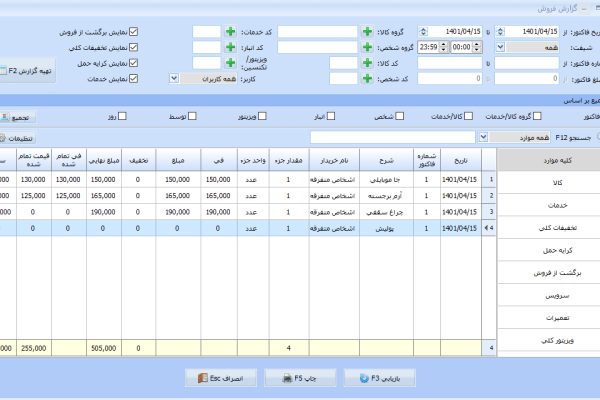The image size is (600, 400).
Task: Click the چراغ سقفی row description cell
Action: point(386,212)
